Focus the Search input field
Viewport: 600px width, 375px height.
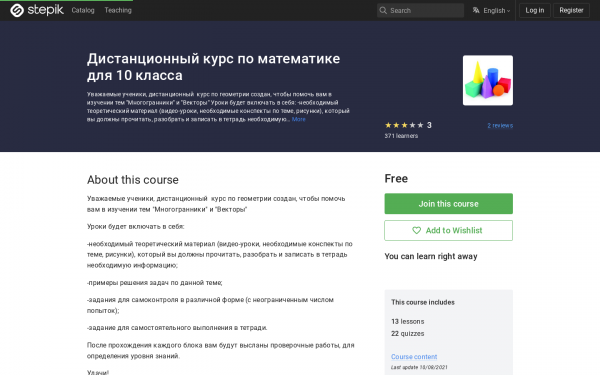click(x=420, y=10)
